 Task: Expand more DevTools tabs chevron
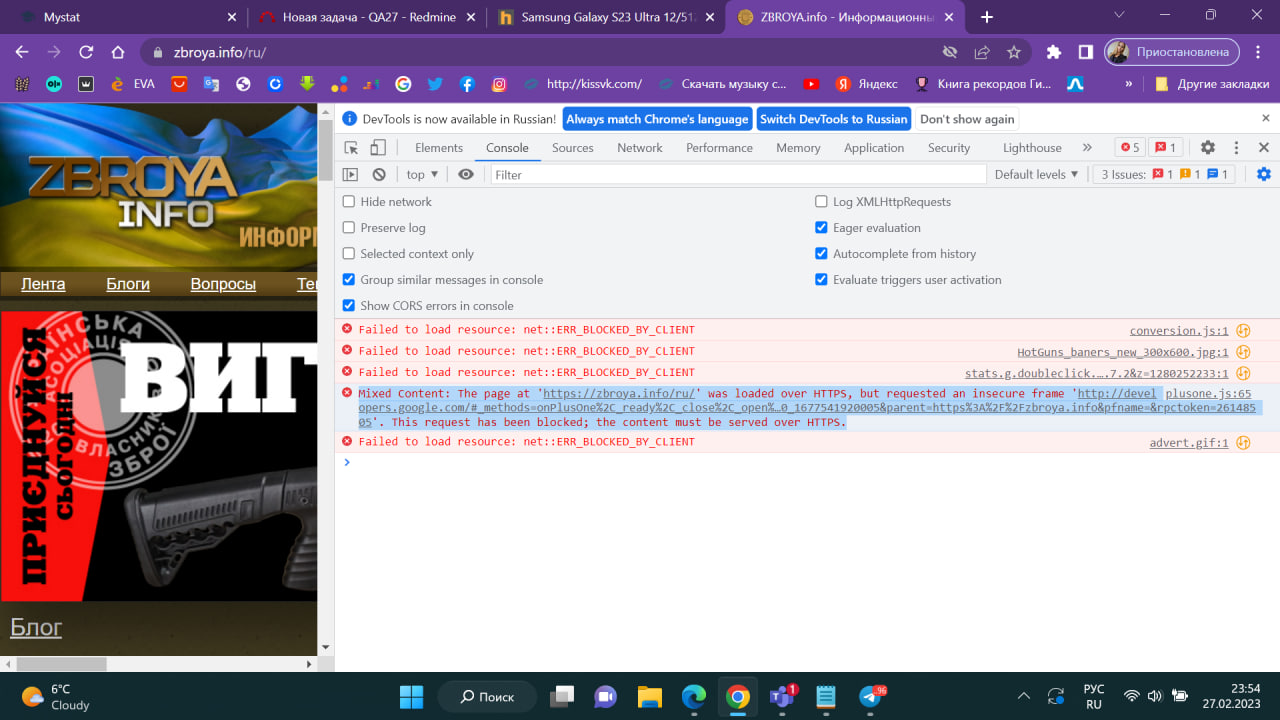(x=1087, y=148)
